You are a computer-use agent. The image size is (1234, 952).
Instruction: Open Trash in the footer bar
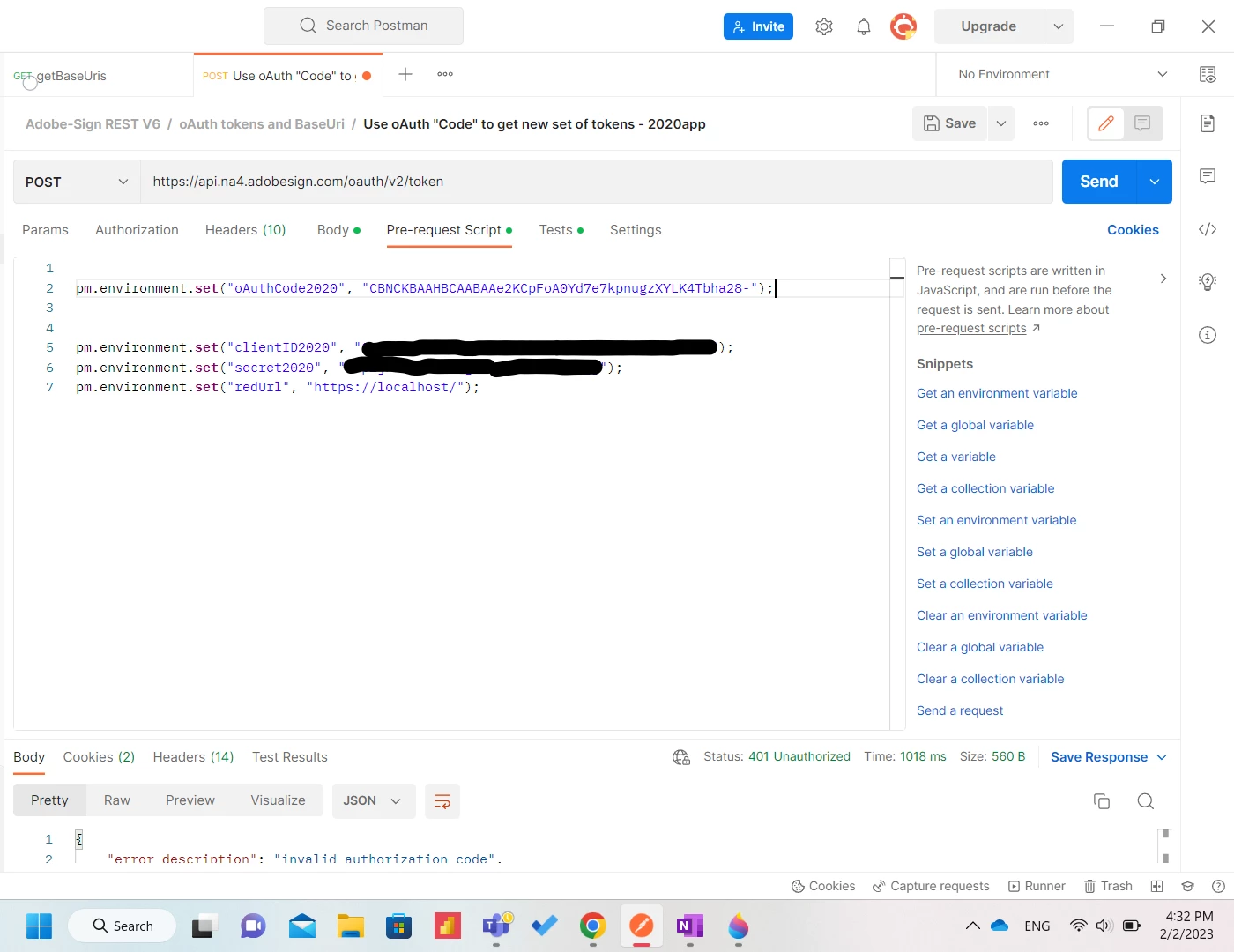coord(1108,886)
